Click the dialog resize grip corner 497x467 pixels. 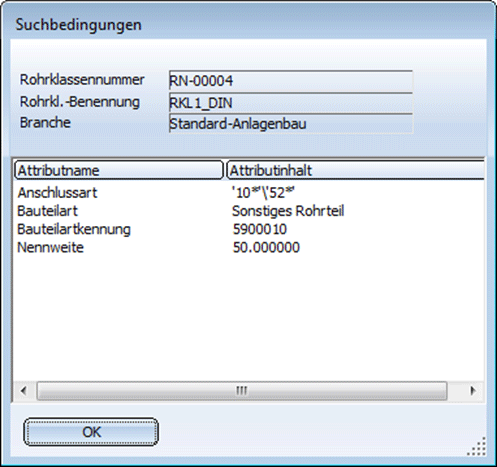click(x=477, y=447)
